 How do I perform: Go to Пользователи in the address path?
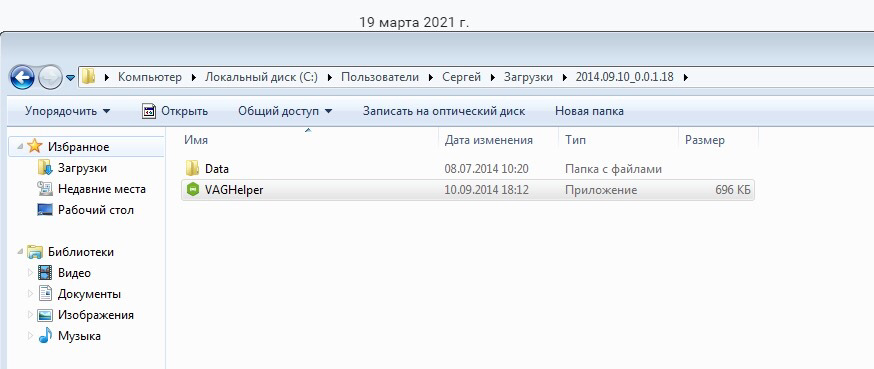(x=380, y=77)
